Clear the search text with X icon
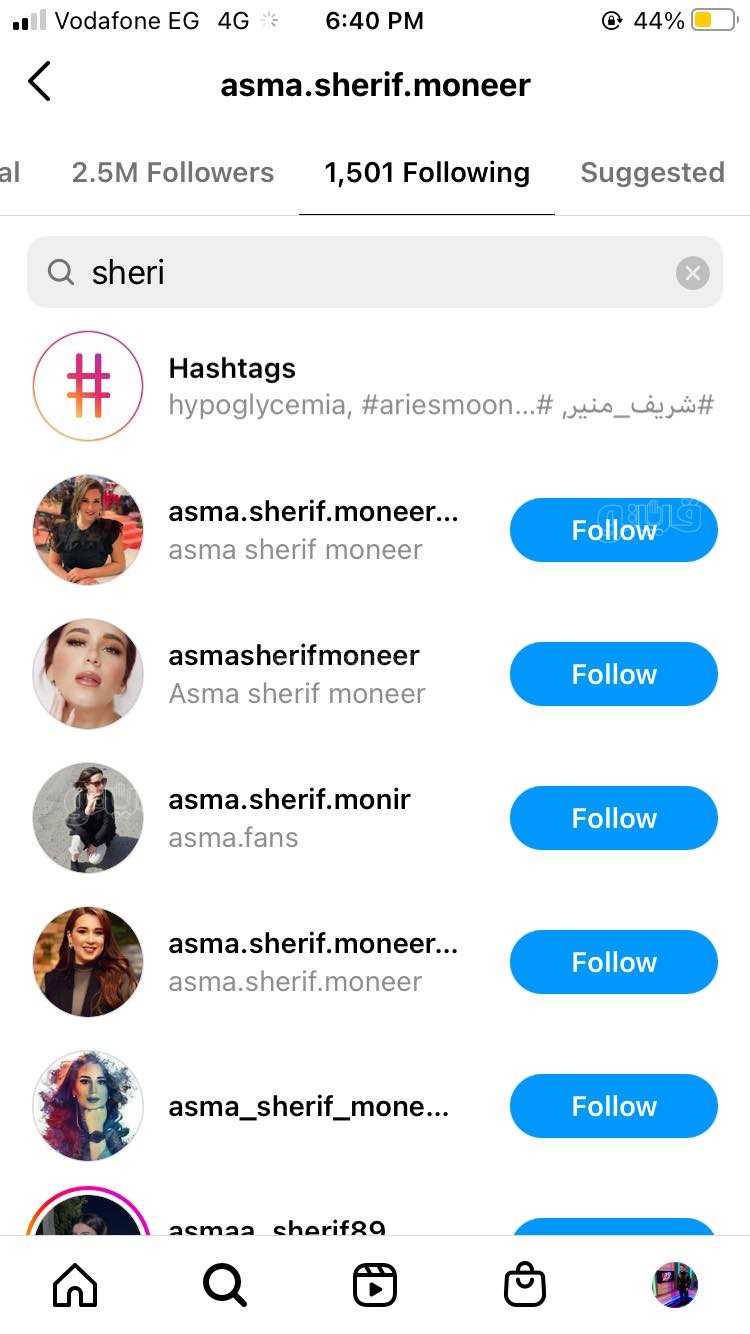 (692, 272)
